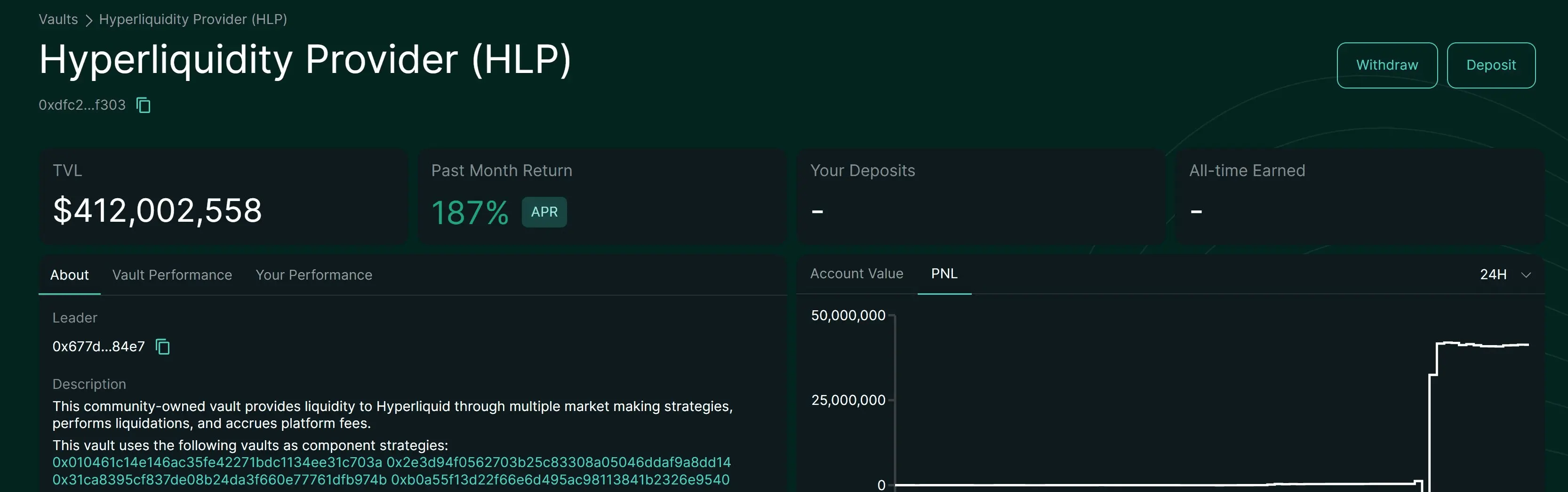Image resolution: width=1568 pixels, height=492 pixels.
Task: Select the About tab
Action: click(x=69, y=275)
